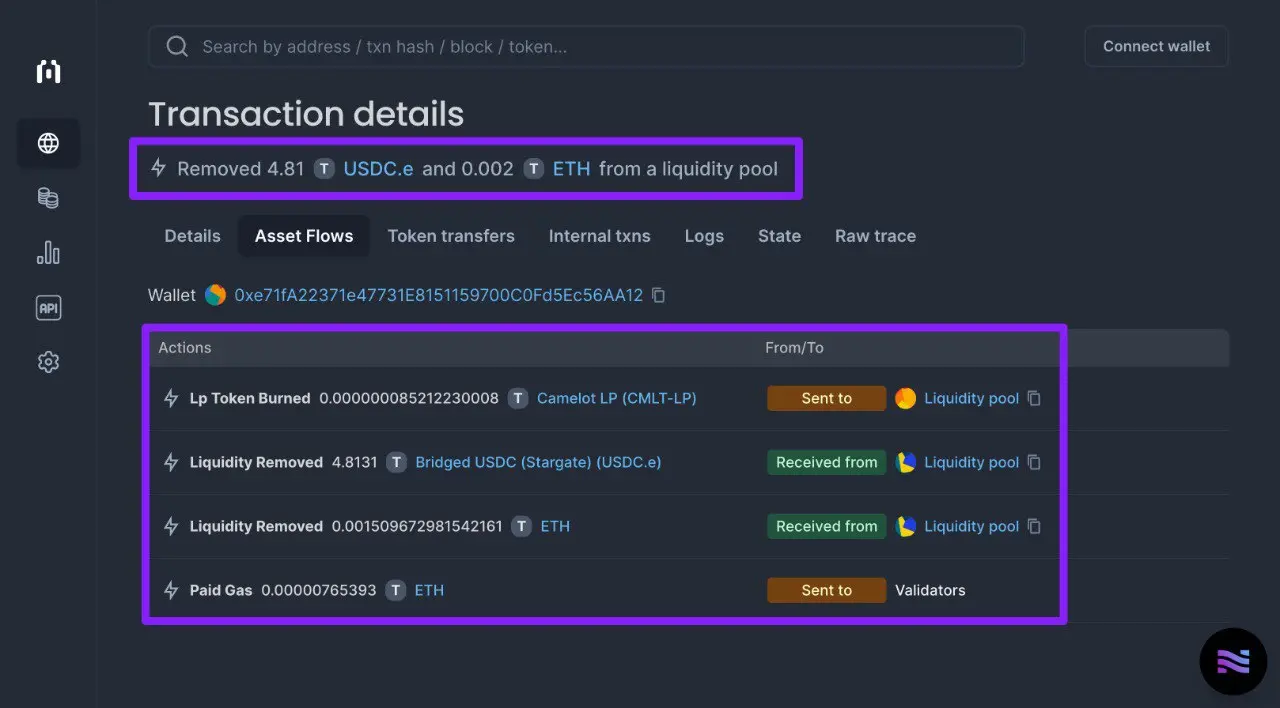Click token badge in Paid Gas row
The height and width of the screenshot is (708, 1280).
pos(396,590)
